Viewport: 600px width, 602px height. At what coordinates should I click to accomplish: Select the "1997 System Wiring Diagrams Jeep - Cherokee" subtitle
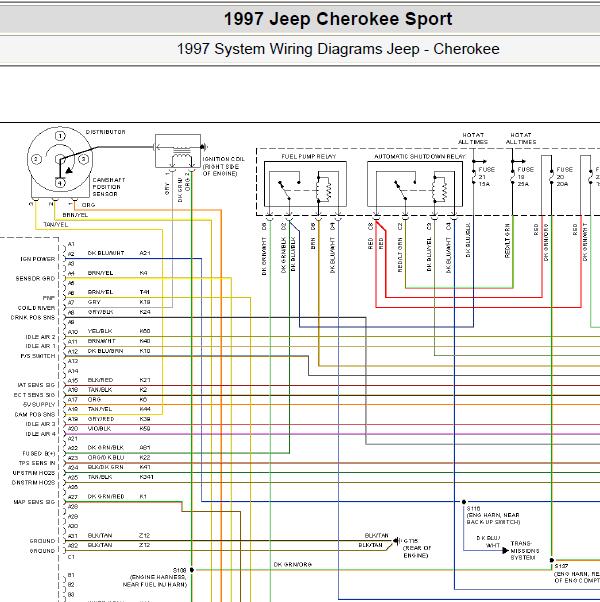338,49
